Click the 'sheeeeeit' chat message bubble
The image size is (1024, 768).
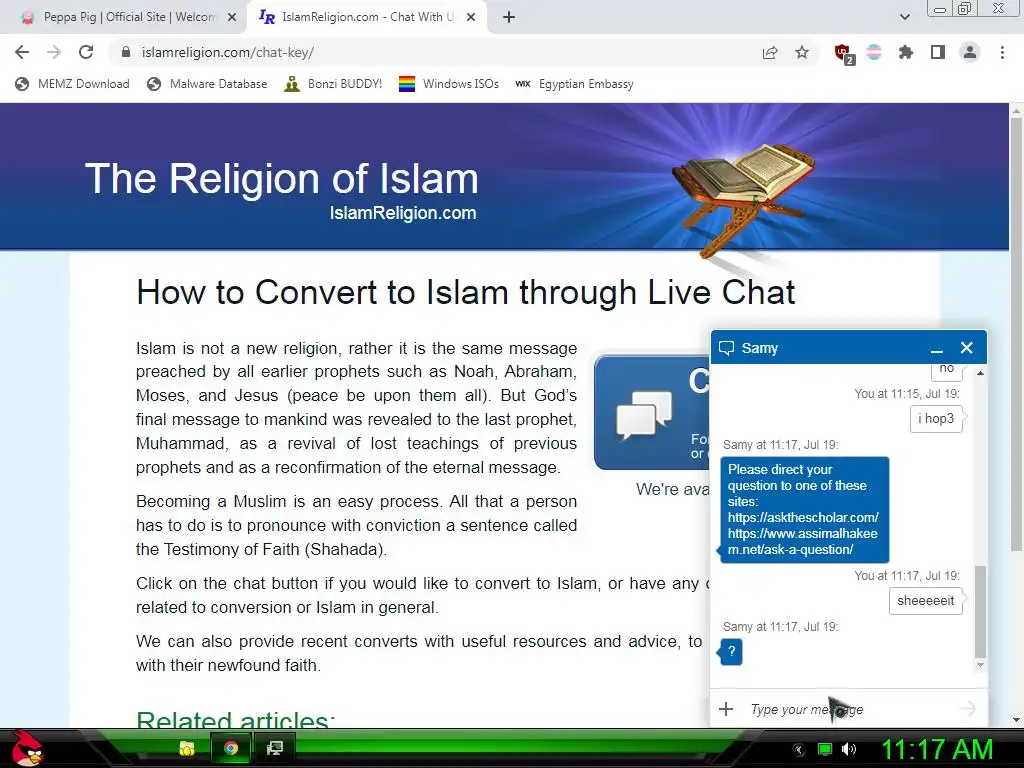point(925,601)
